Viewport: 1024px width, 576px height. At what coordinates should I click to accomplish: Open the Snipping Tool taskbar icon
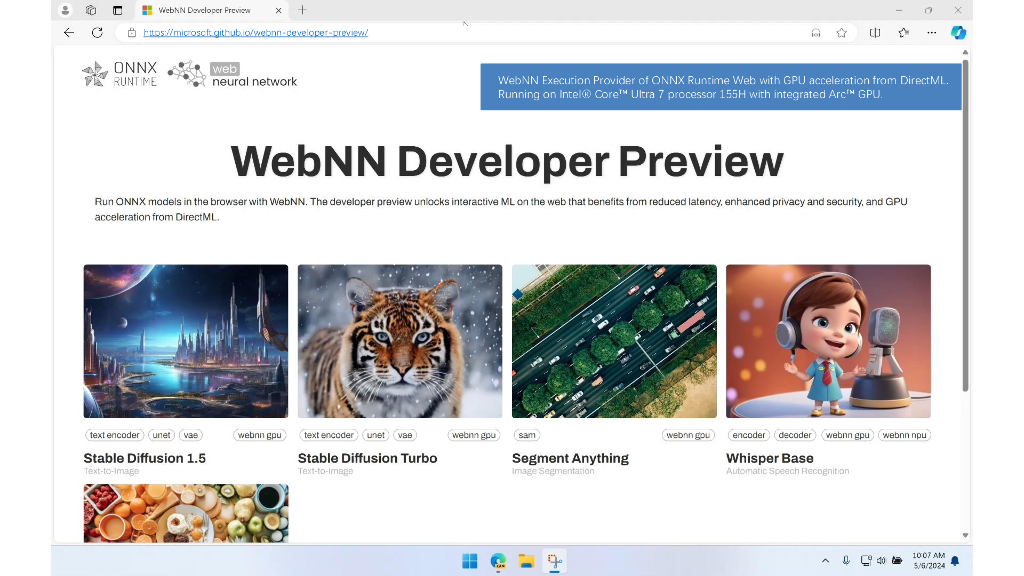pyautogui.click(x=554, y=561)
